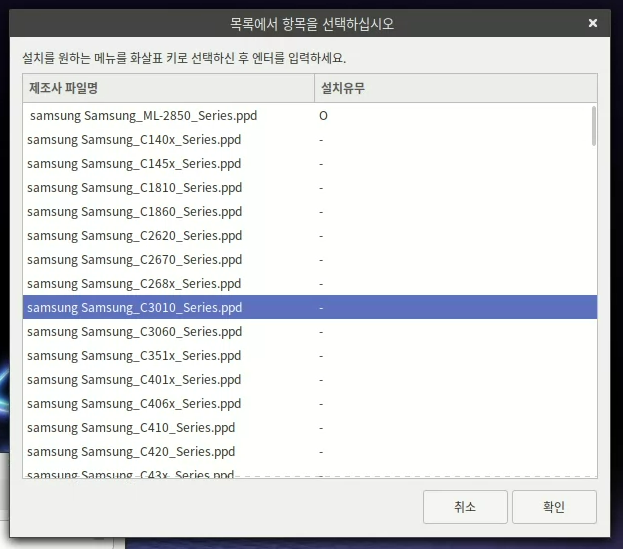Select Samsung_C1860_Series.ppd row

coord(310,212)
